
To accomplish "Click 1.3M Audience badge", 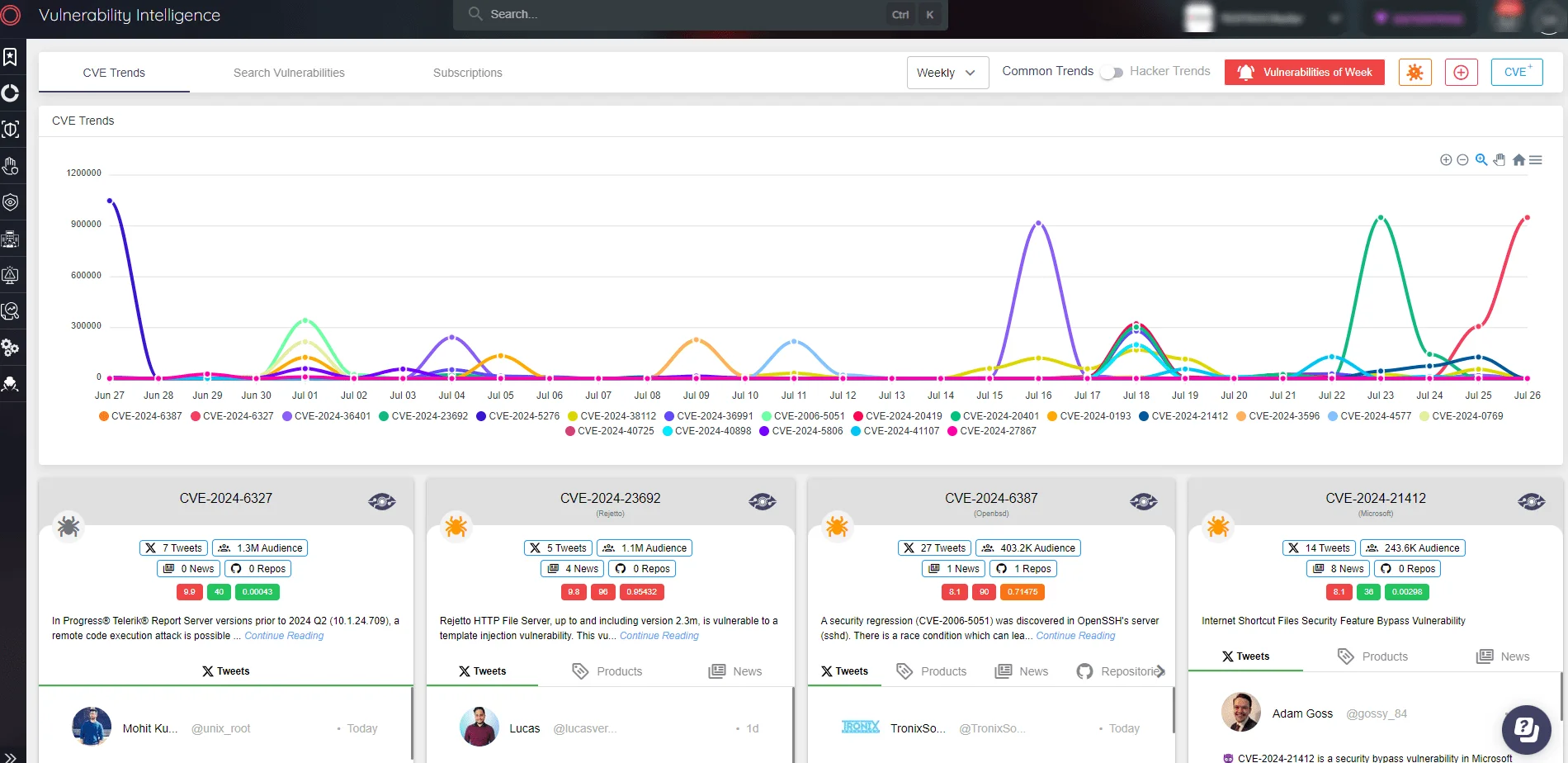I will coord(260,548).
